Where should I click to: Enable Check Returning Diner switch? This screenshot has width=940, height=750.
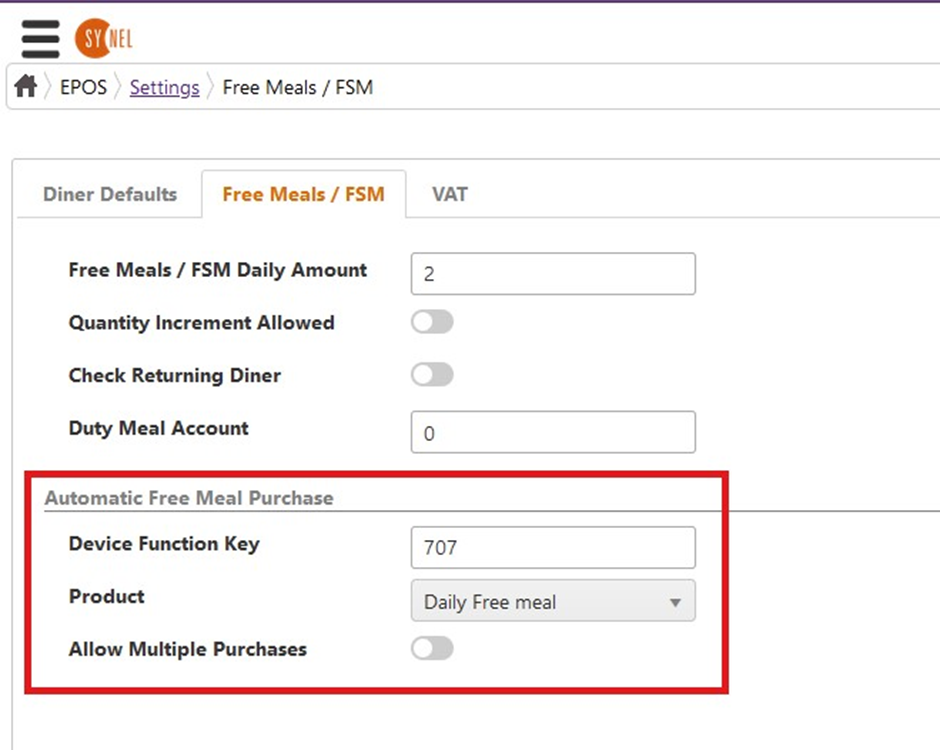click(432, 375)
